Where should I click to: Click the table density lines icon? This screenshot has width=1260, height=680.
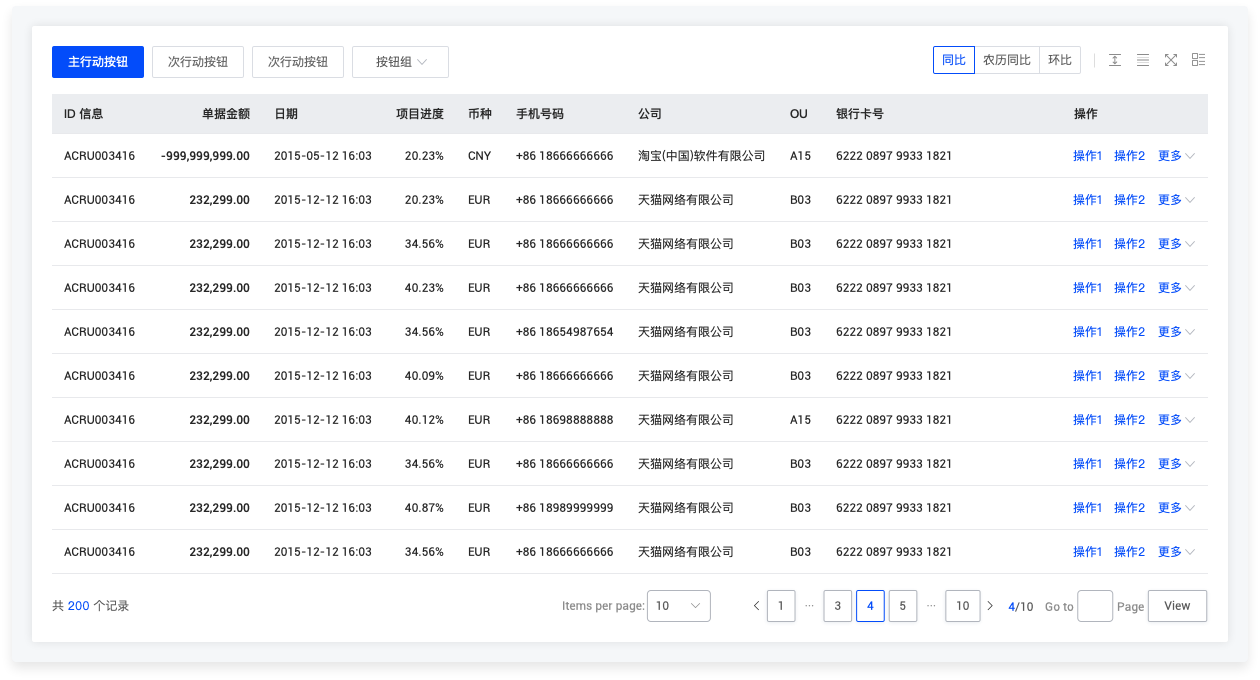[1143, 60]
